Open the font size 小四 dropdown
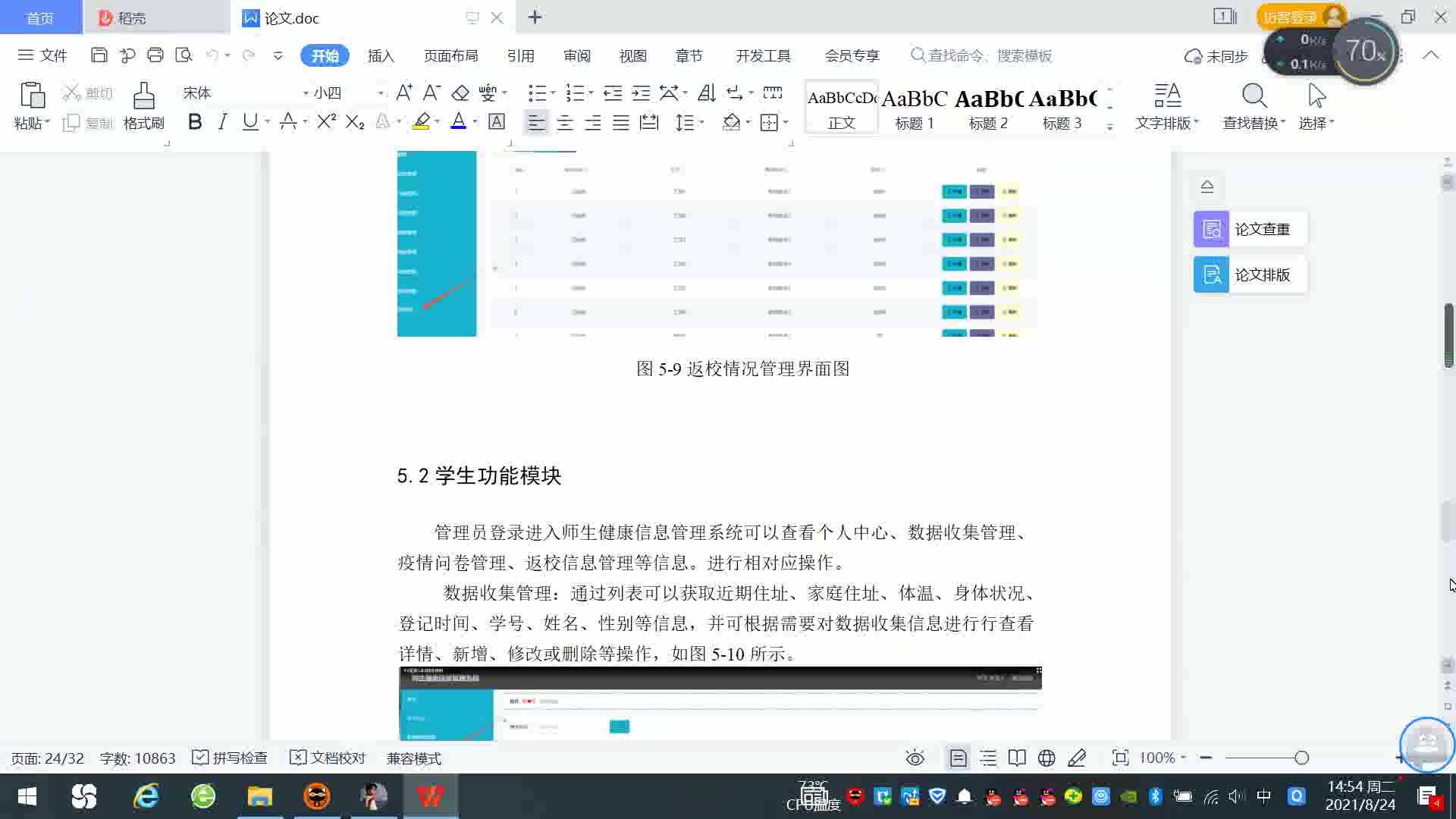This screenshot has width=1456, height=819. tap(381, 93)
